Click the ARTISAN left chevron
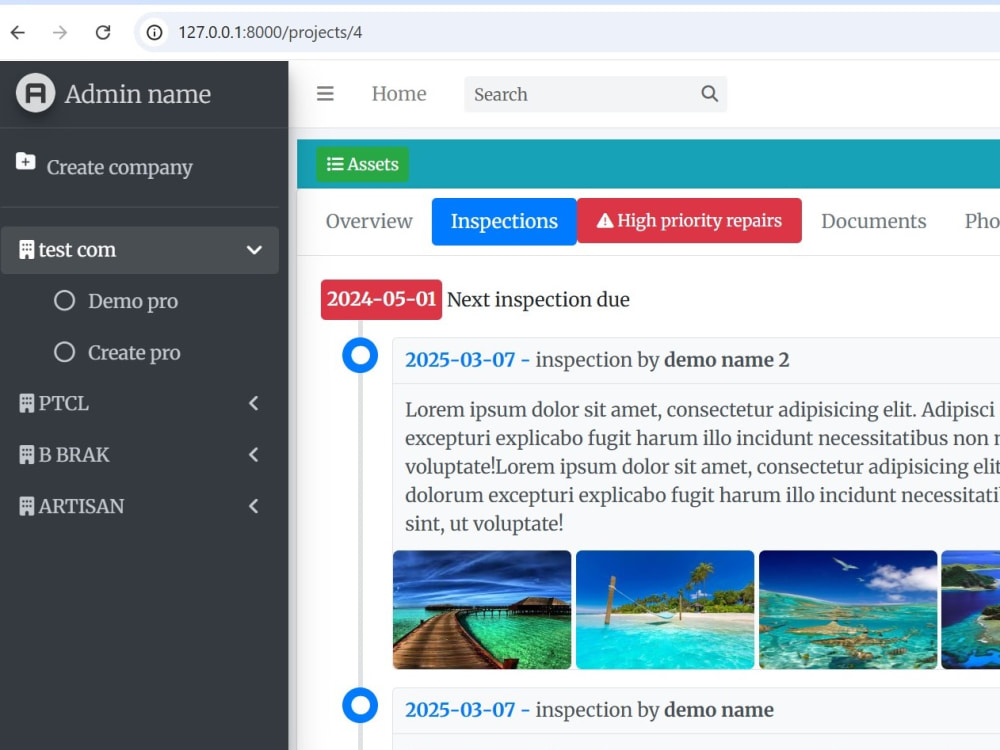This screenshot has width=1000, height=750. [254, 506]
